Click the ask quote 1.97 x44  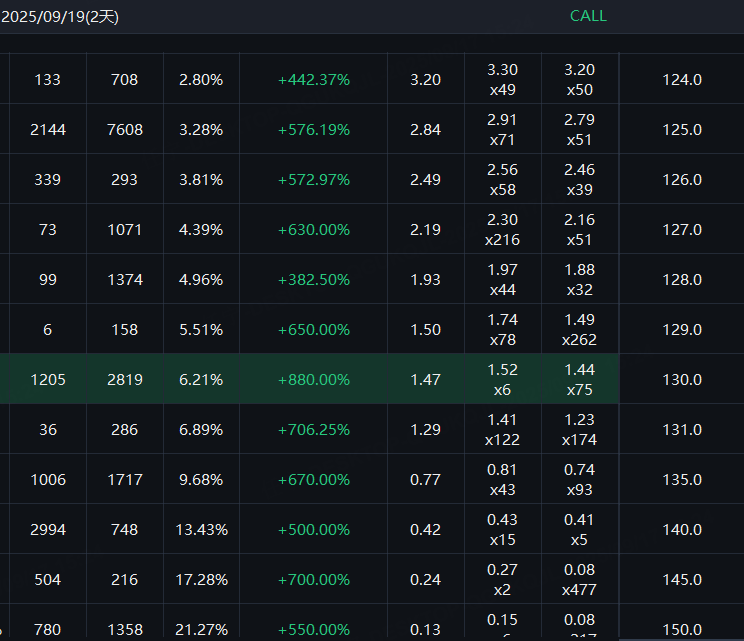coord(502,279)
